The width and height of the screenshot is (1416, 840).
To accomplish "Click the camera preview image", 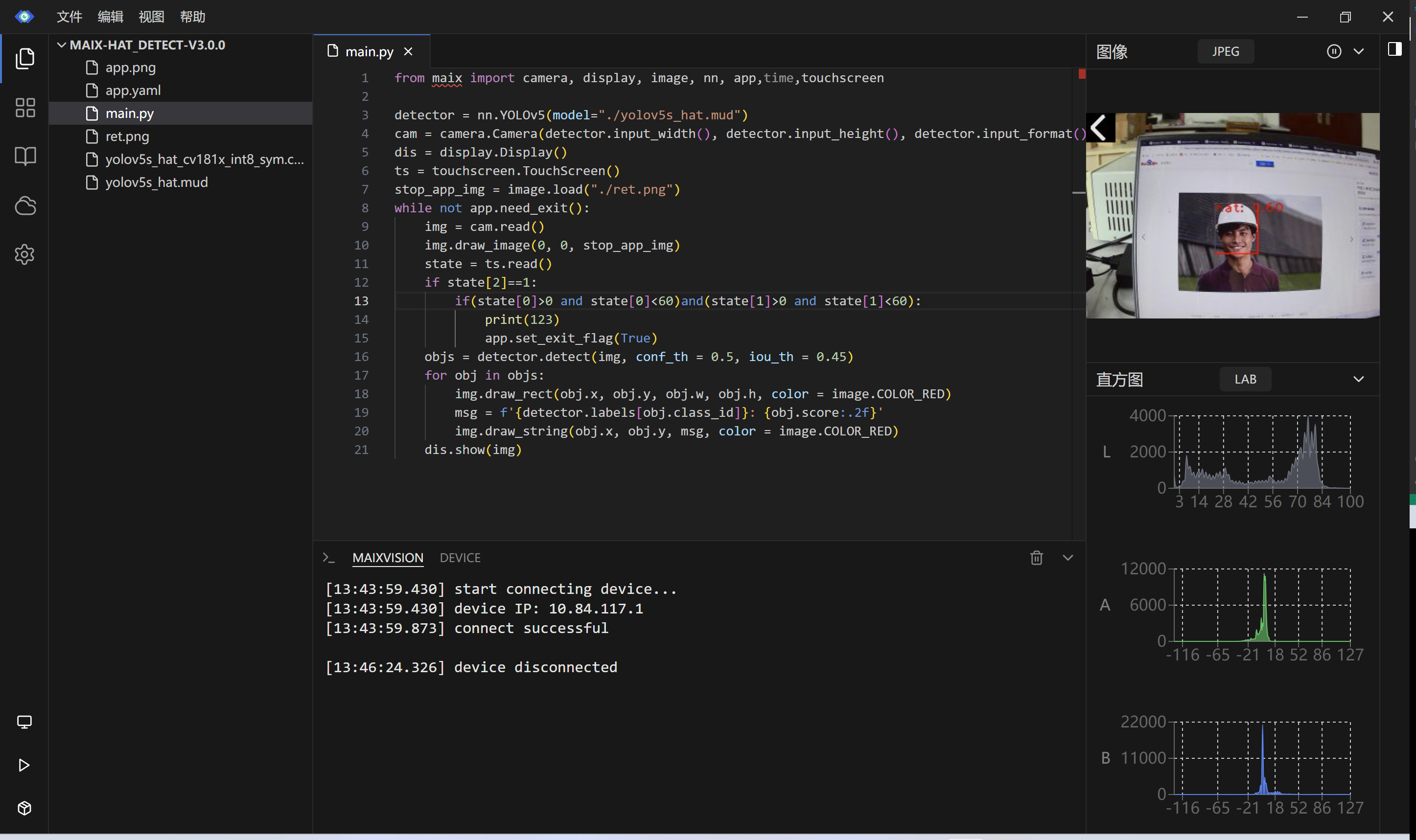I will pos(1232,216).
